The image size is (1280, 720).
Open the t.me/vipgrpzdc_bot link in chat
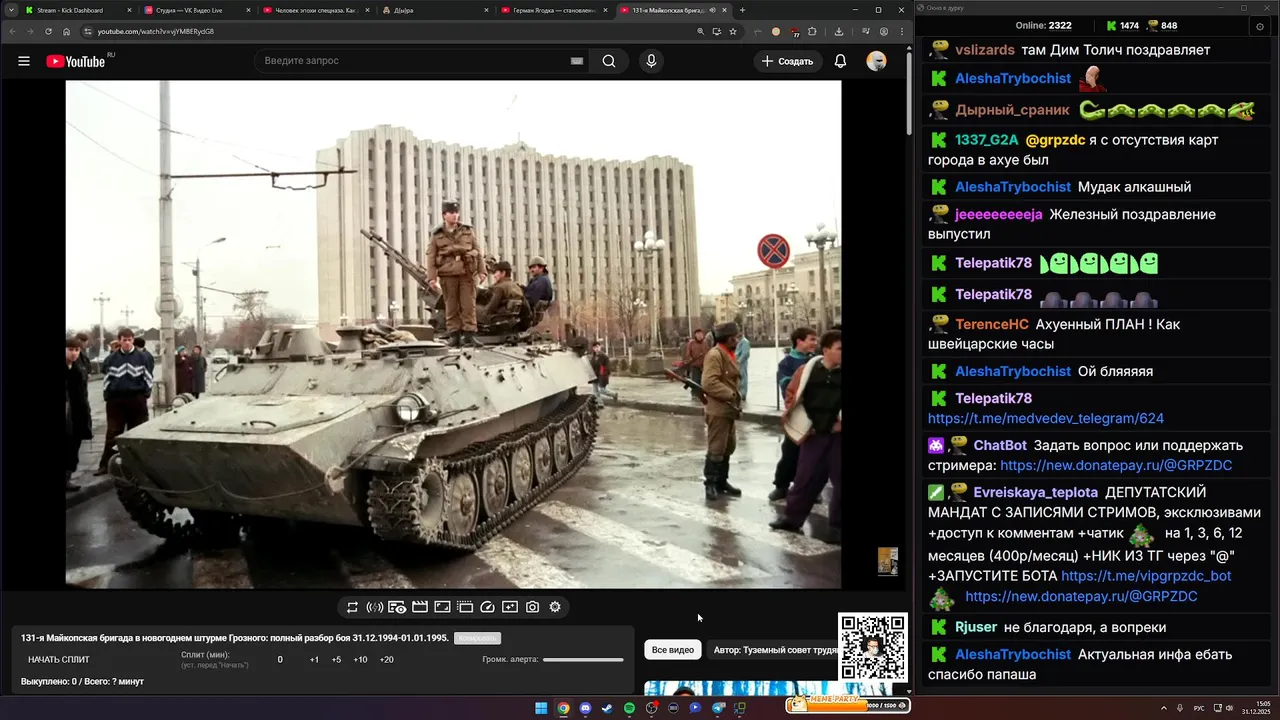pos(1146,576)
